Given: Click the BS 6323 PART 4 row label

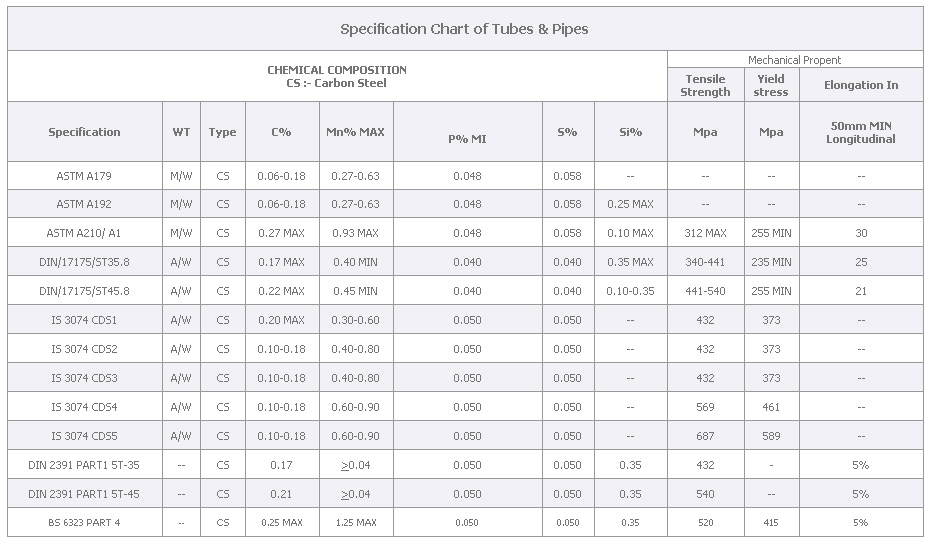Looking at the screenshot, I should click(x=85, y=522).
